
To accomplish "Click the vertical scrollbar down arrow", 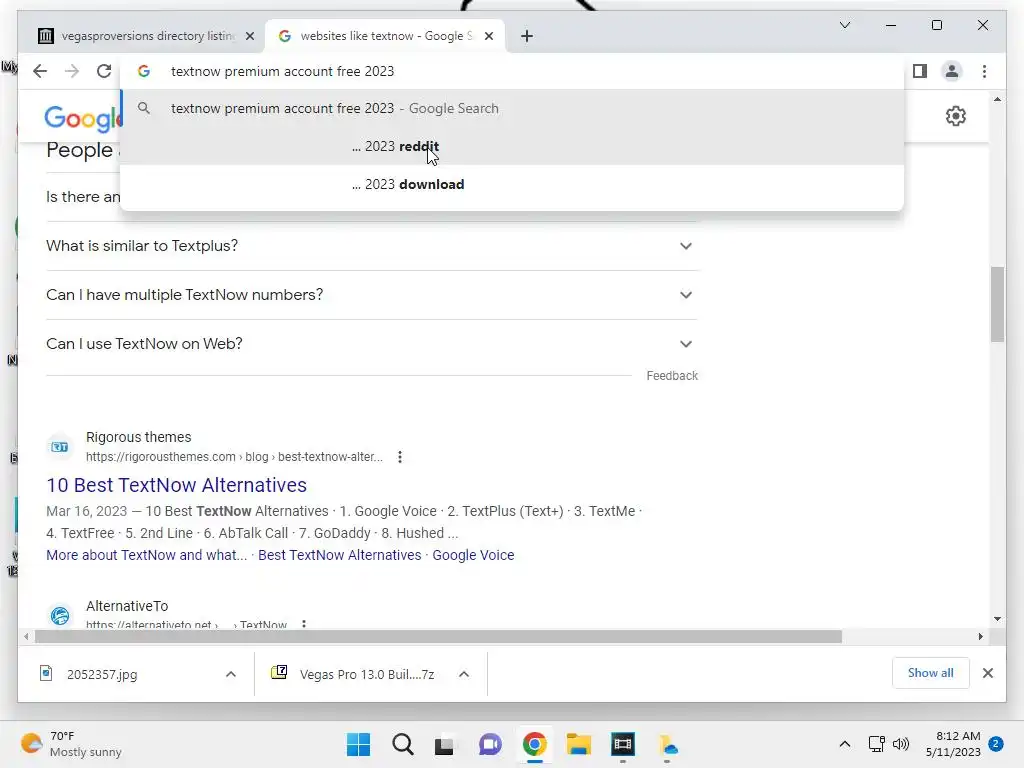I will pyautogui.click(x=997, y=618).
